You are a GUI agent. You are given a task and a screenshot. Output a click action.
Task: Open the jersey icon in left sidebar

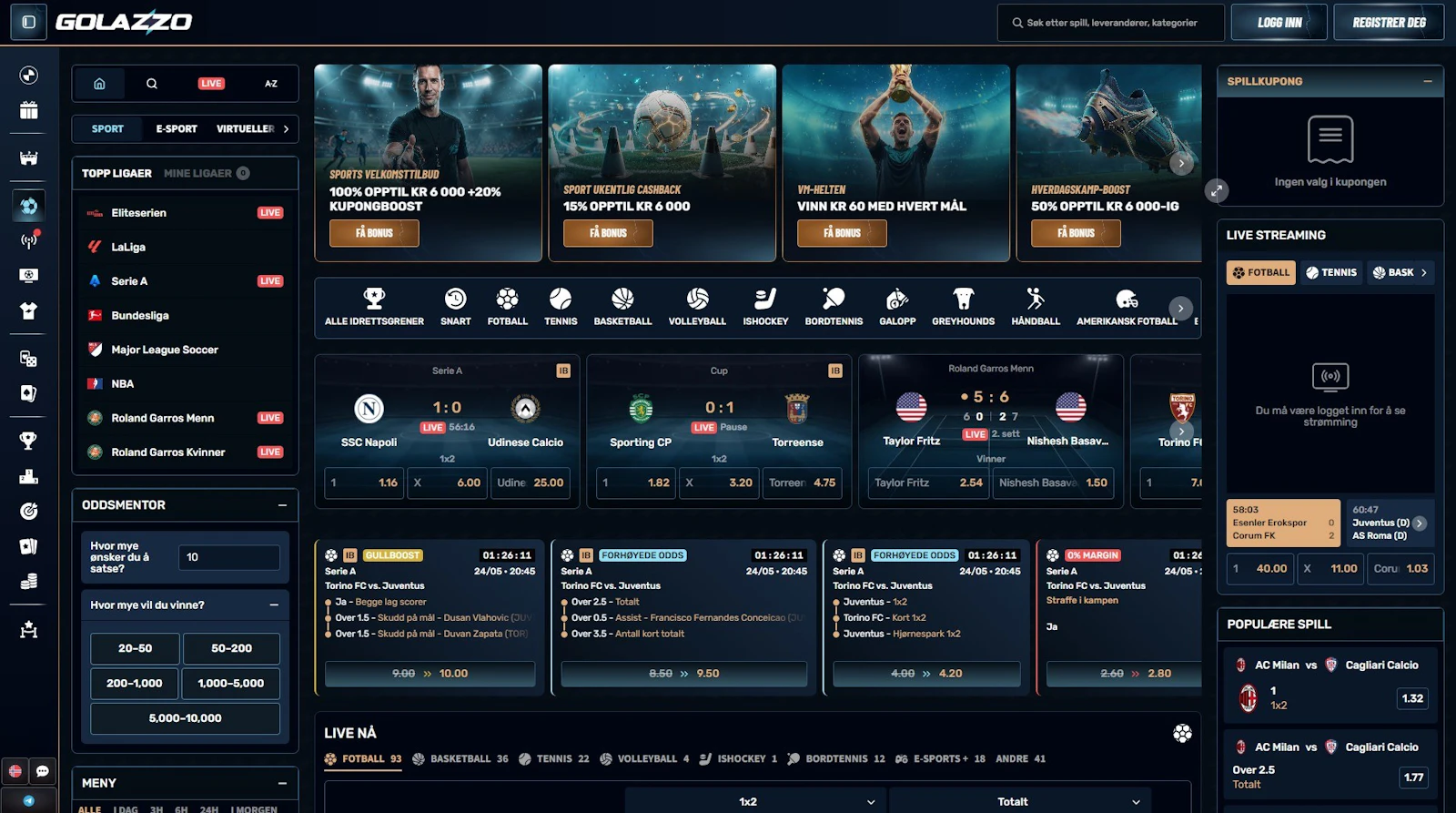(29, 310)
